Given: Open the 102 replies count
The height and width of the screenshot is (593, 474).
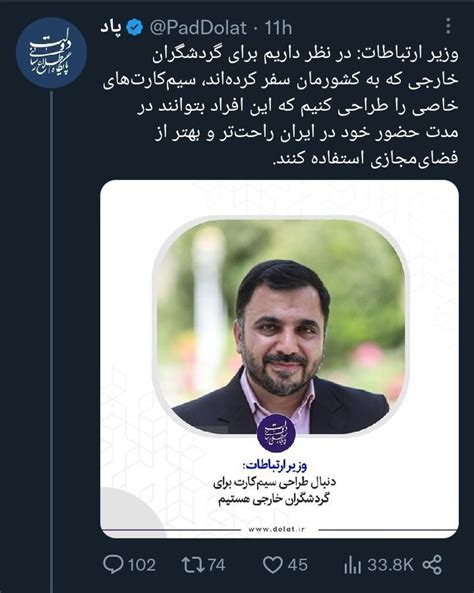Looking at the screenshot, I should pos(142,565).
